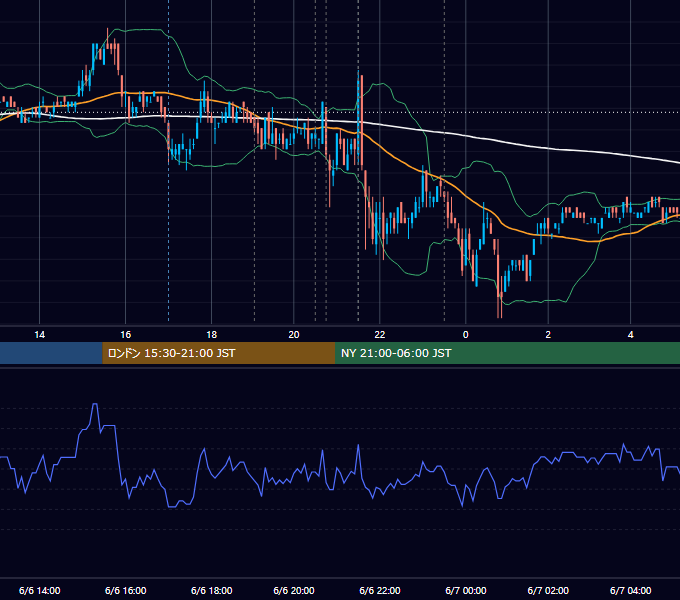Click the ロンドン 15:30-21:00 JST session bar

(219, 353)
